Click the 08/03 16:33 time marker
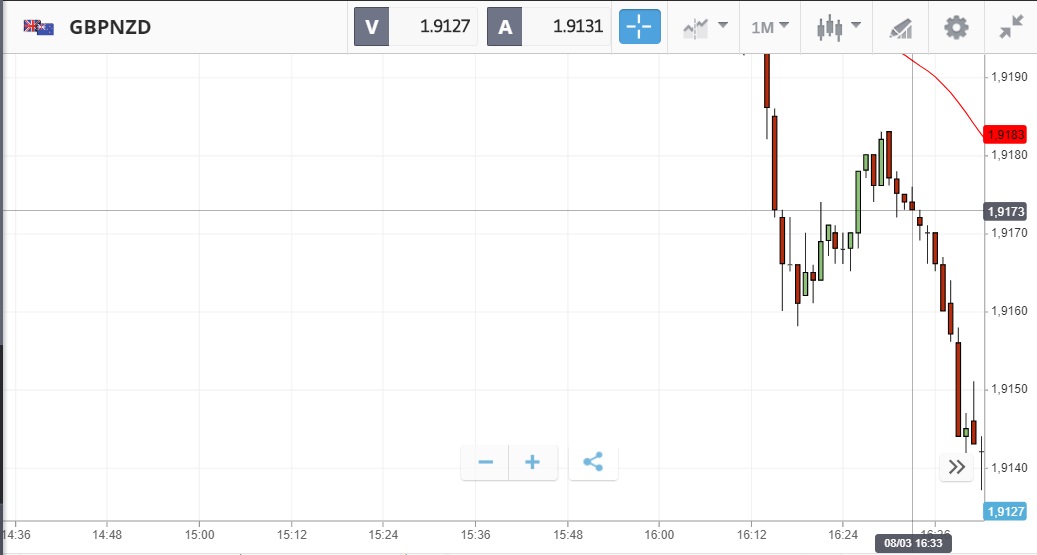The height and width of the screenshot is (555, 1037). click(912, 544)
